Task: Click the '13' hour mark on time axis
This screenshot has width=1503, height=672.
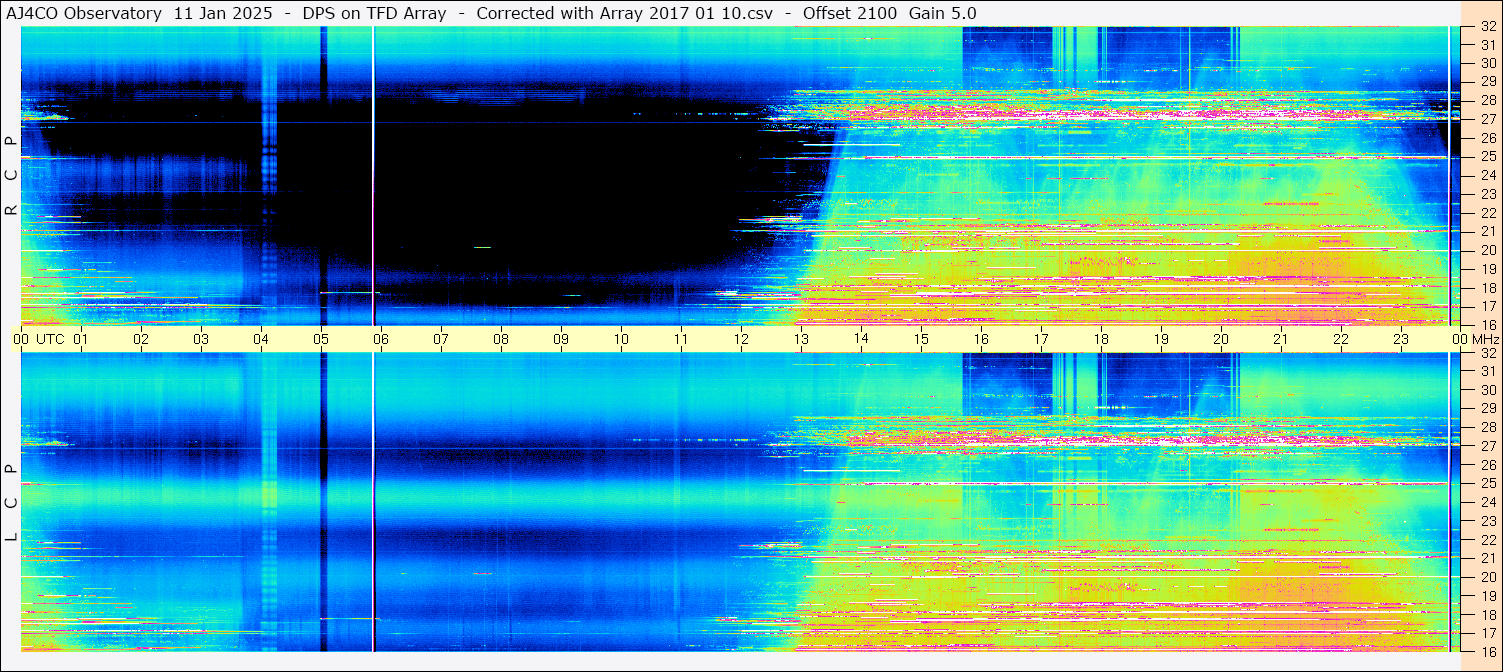Action: click(x=801, y=339)
